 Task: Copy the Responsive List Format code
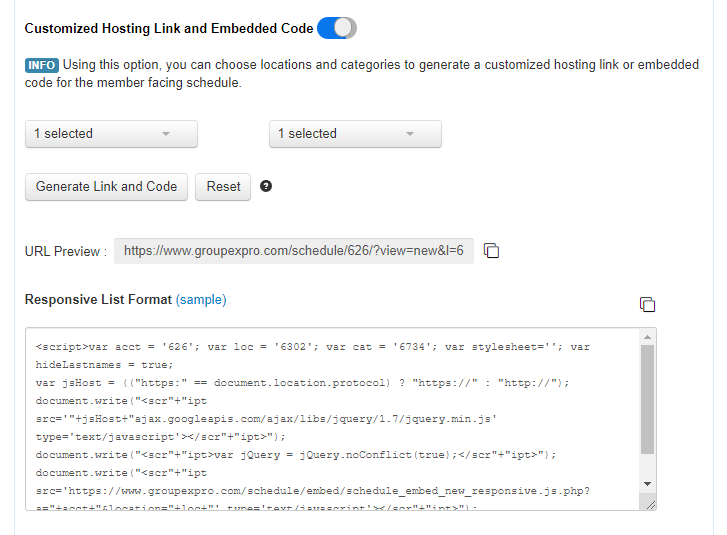point(647,305)
